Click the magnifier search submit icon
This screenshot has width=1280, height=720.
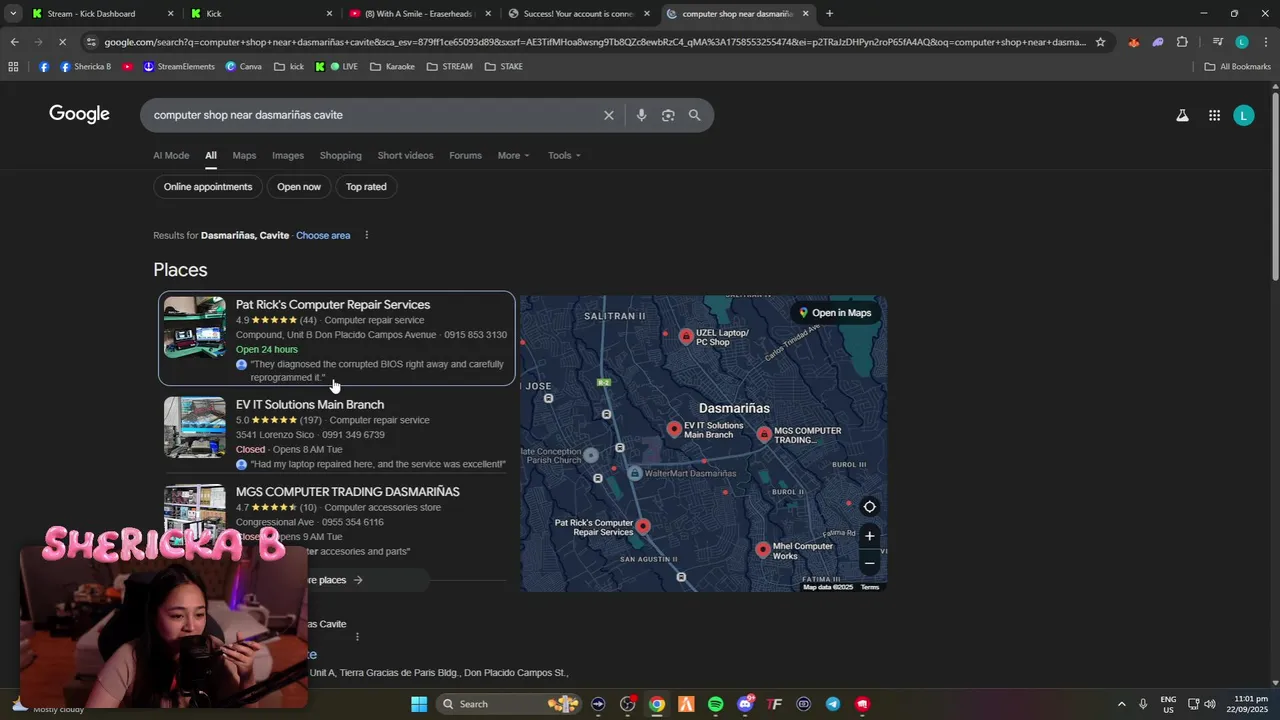point(694,115)
